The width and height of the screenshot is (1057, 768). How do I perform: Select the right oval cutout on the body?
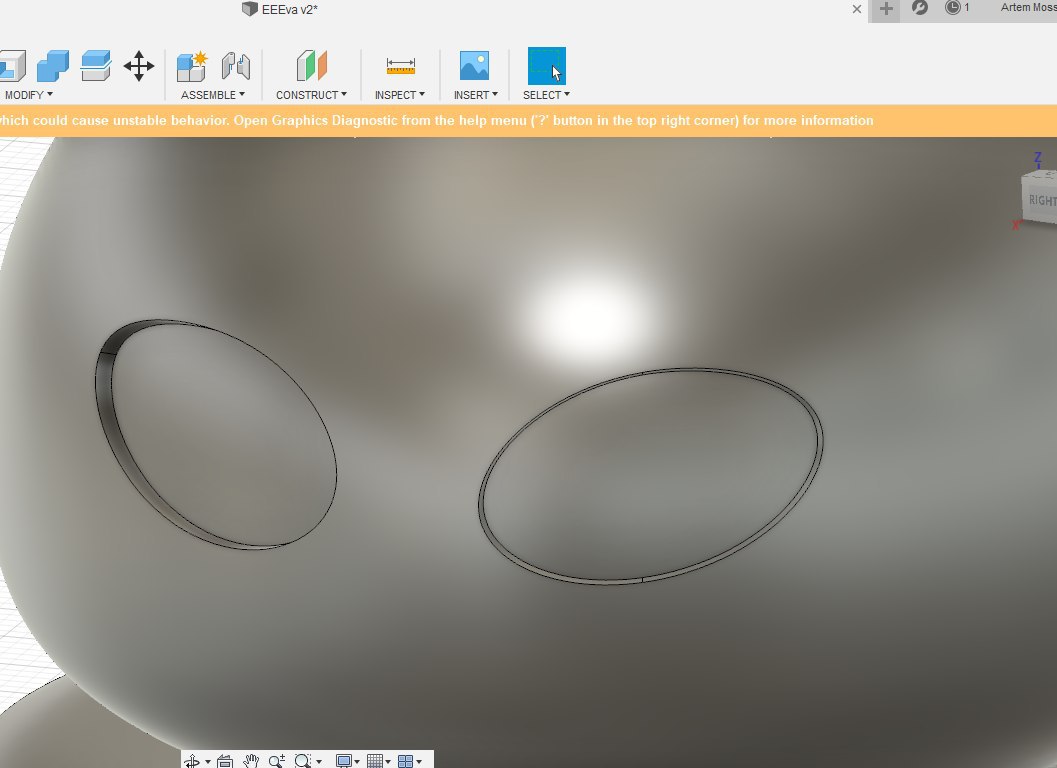pos(651,475)
